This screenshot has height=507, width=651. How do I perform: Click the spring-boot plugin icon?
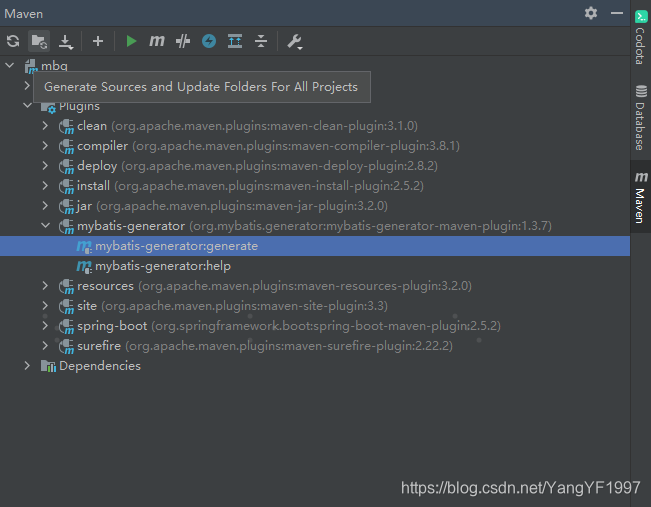(66, 326)
